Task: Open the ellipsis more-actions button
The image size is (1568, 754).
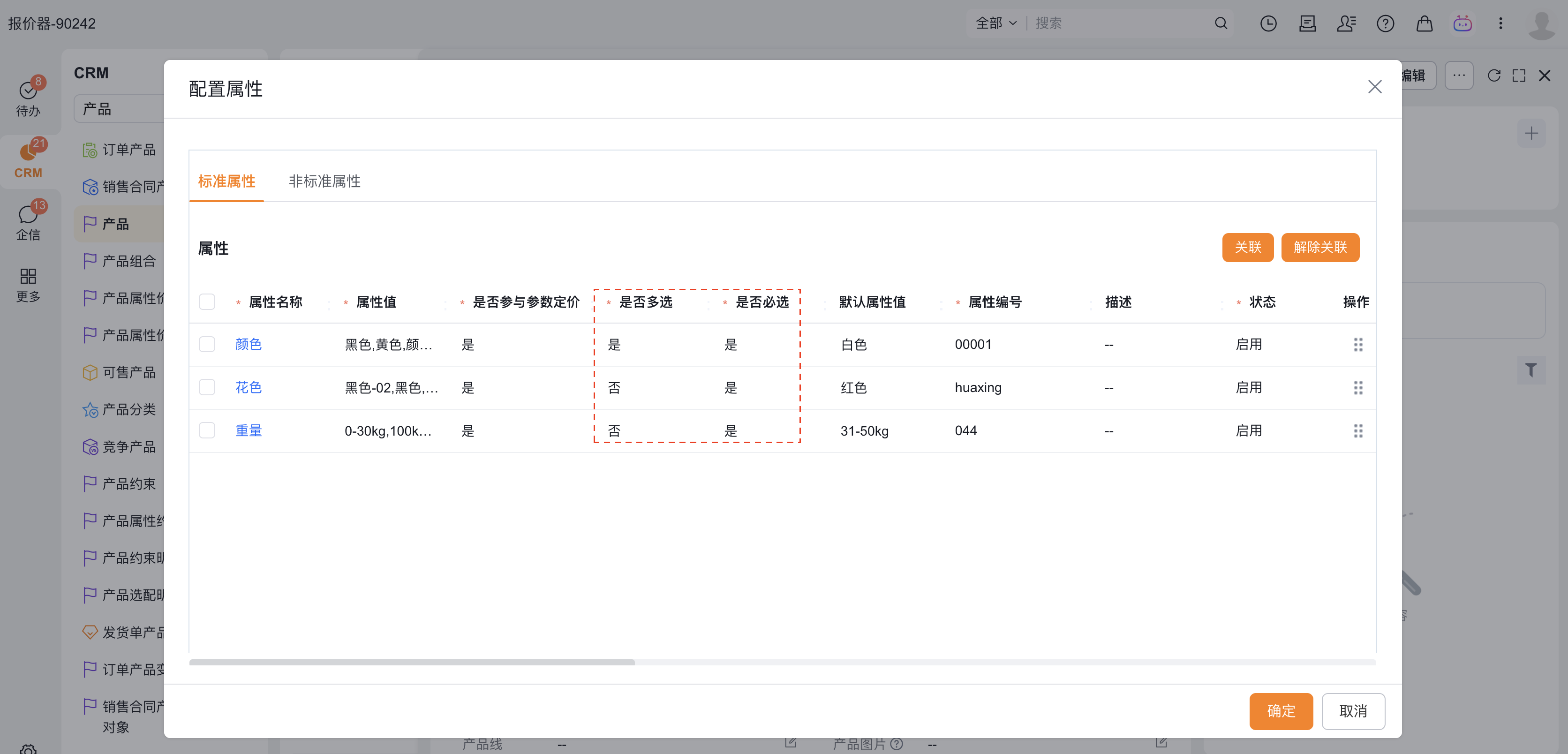Action: pyautogui.click(x=1458, y=75)
